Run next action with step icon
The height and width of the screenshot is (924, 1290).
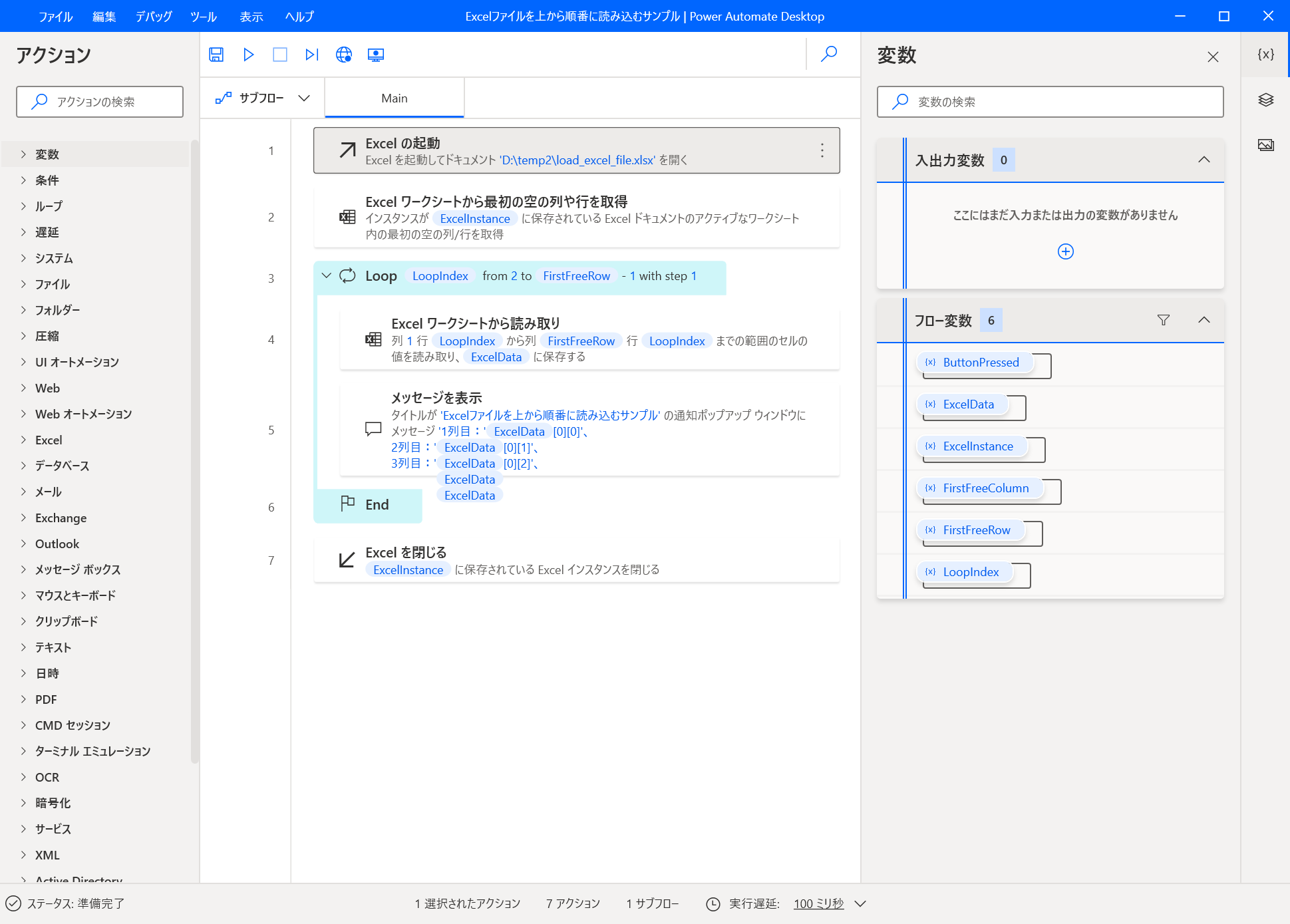click(312, 55)
